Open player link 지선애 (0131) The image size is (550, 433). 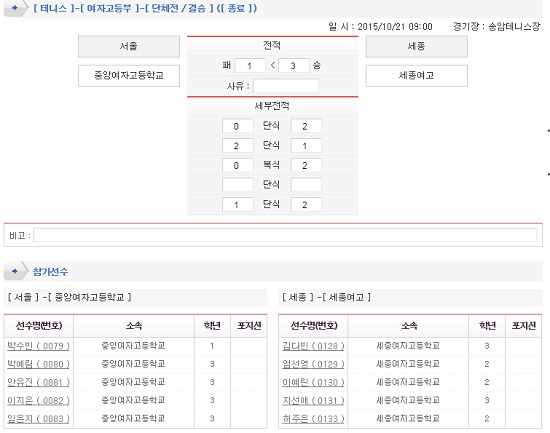313,400
